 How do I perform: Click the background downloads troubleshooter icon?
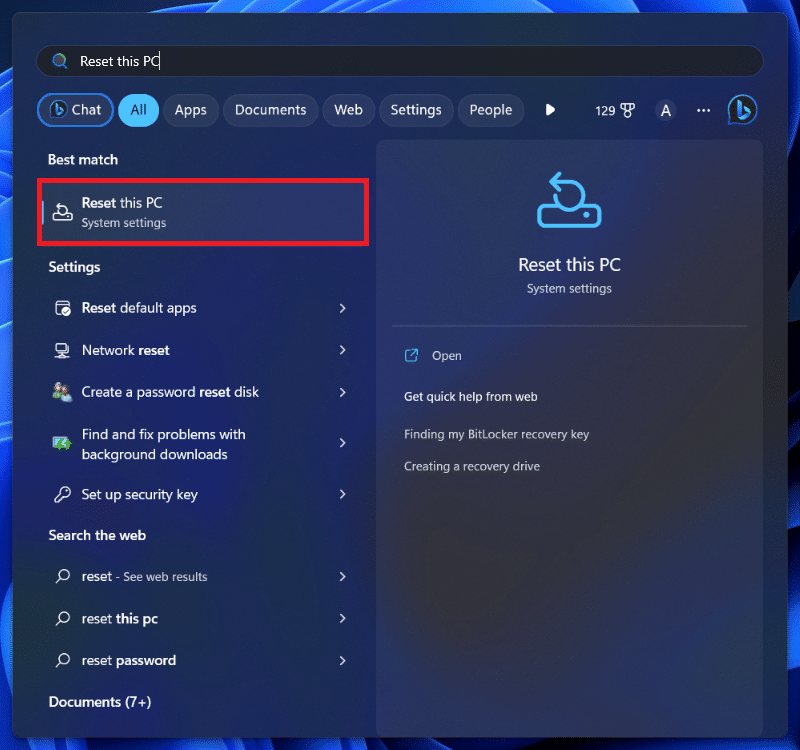tap(63, 443)
